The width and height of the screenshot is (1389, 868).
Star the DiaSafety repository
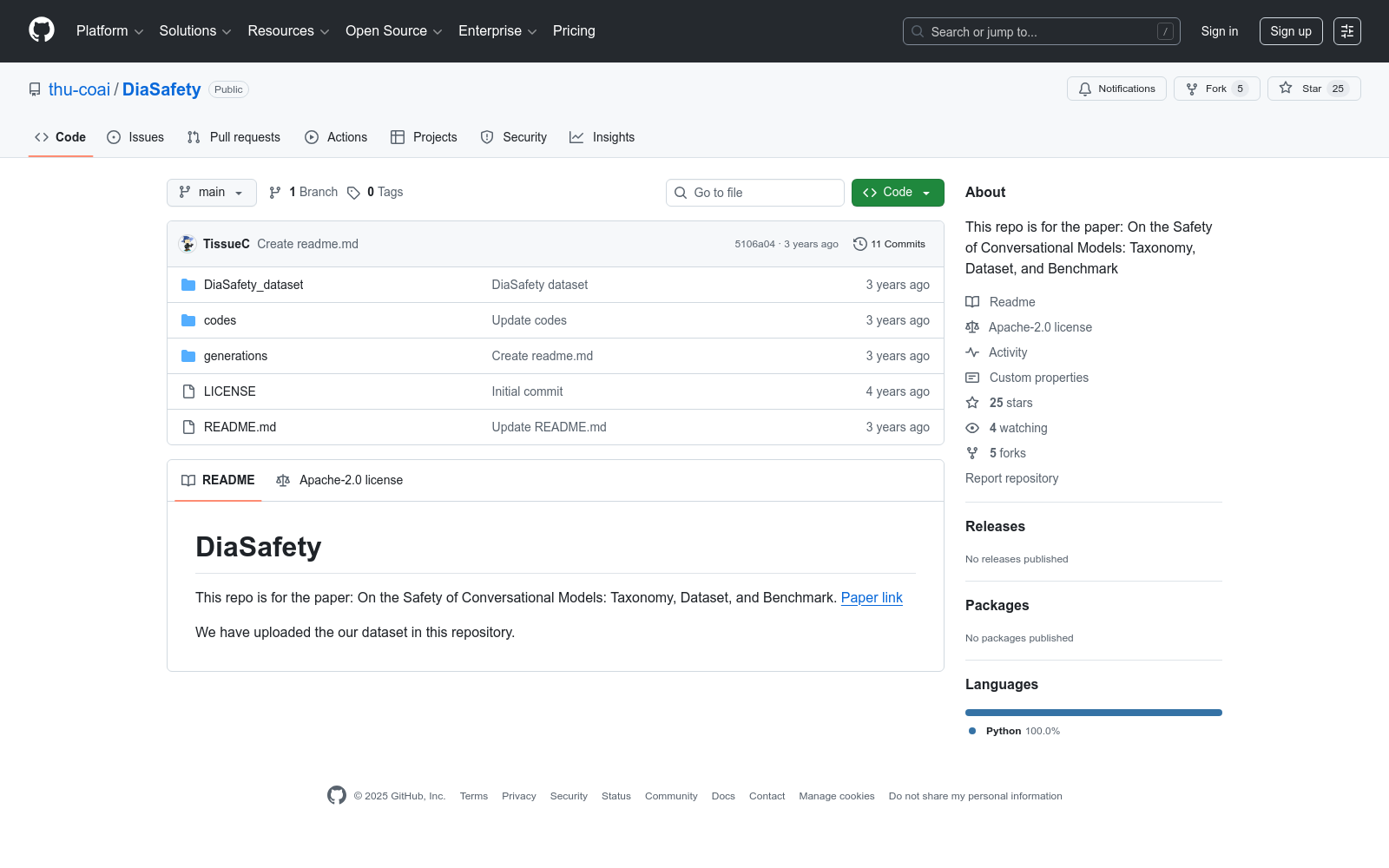(x=1313, y=89)
